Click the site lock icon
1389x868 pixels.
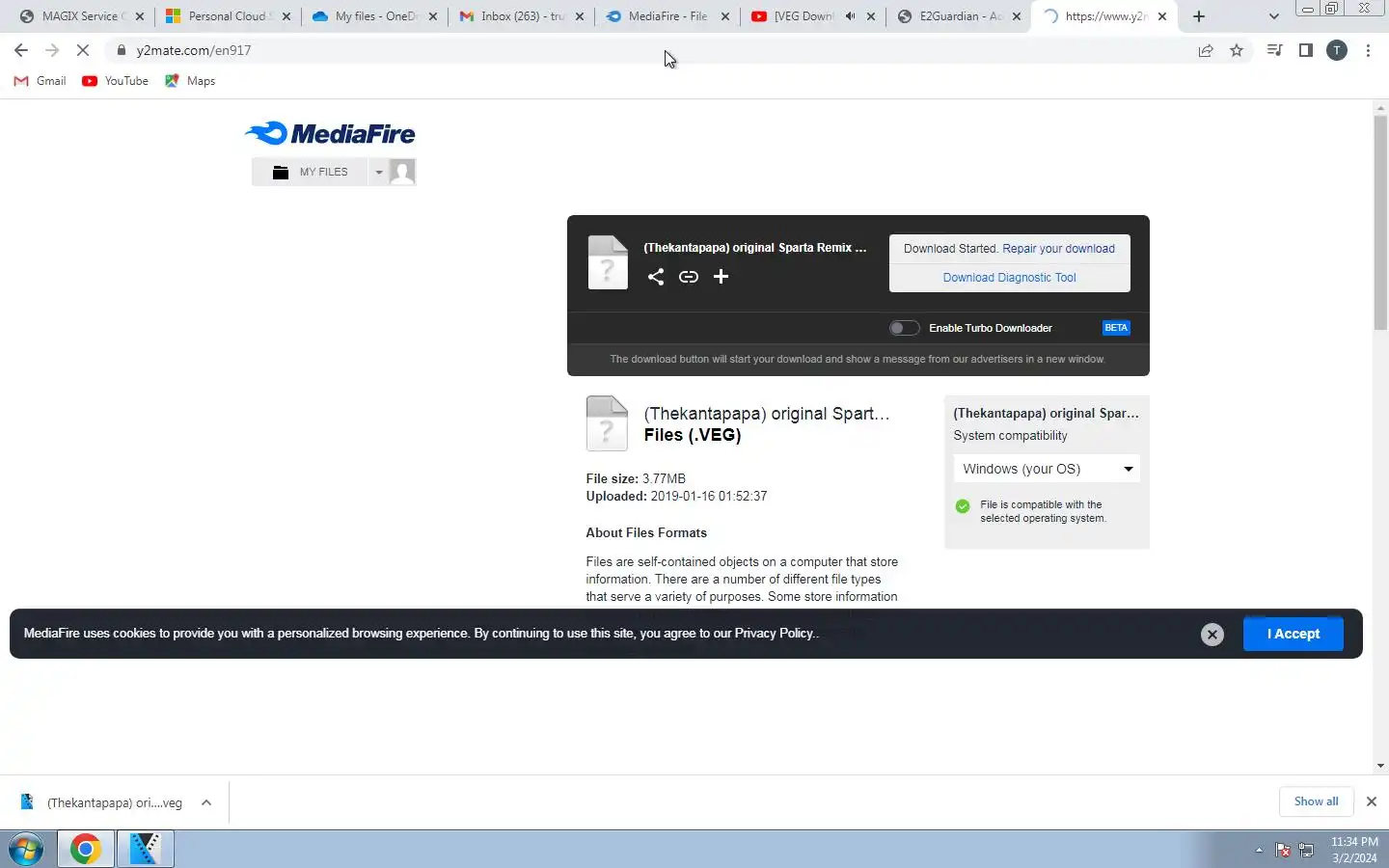point(121,50)
